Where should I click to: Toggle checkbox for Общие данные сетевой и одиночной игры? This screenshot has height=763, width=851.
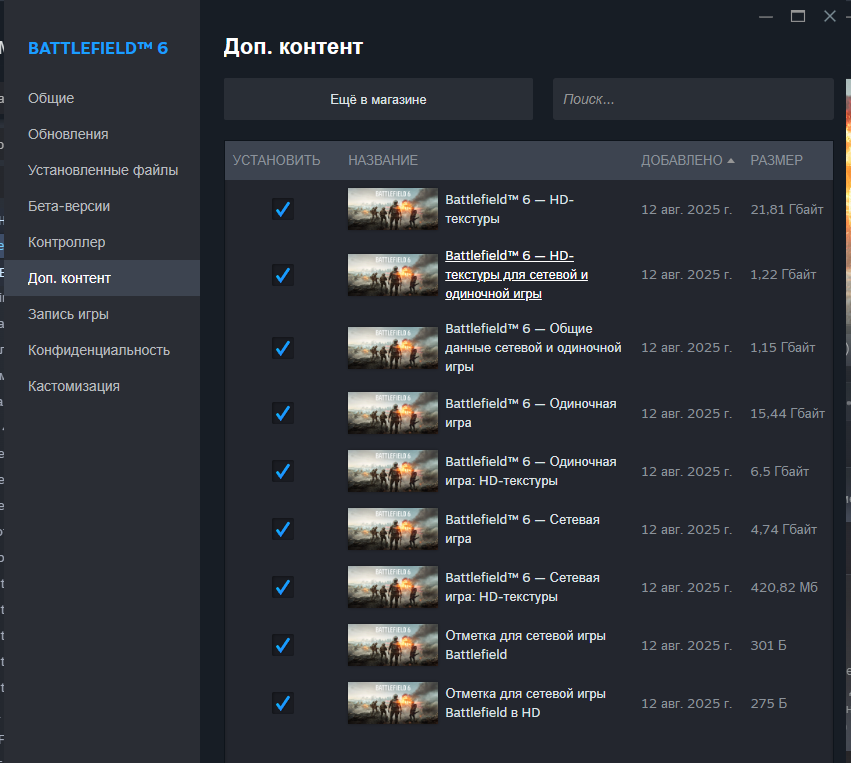(283, 348)
